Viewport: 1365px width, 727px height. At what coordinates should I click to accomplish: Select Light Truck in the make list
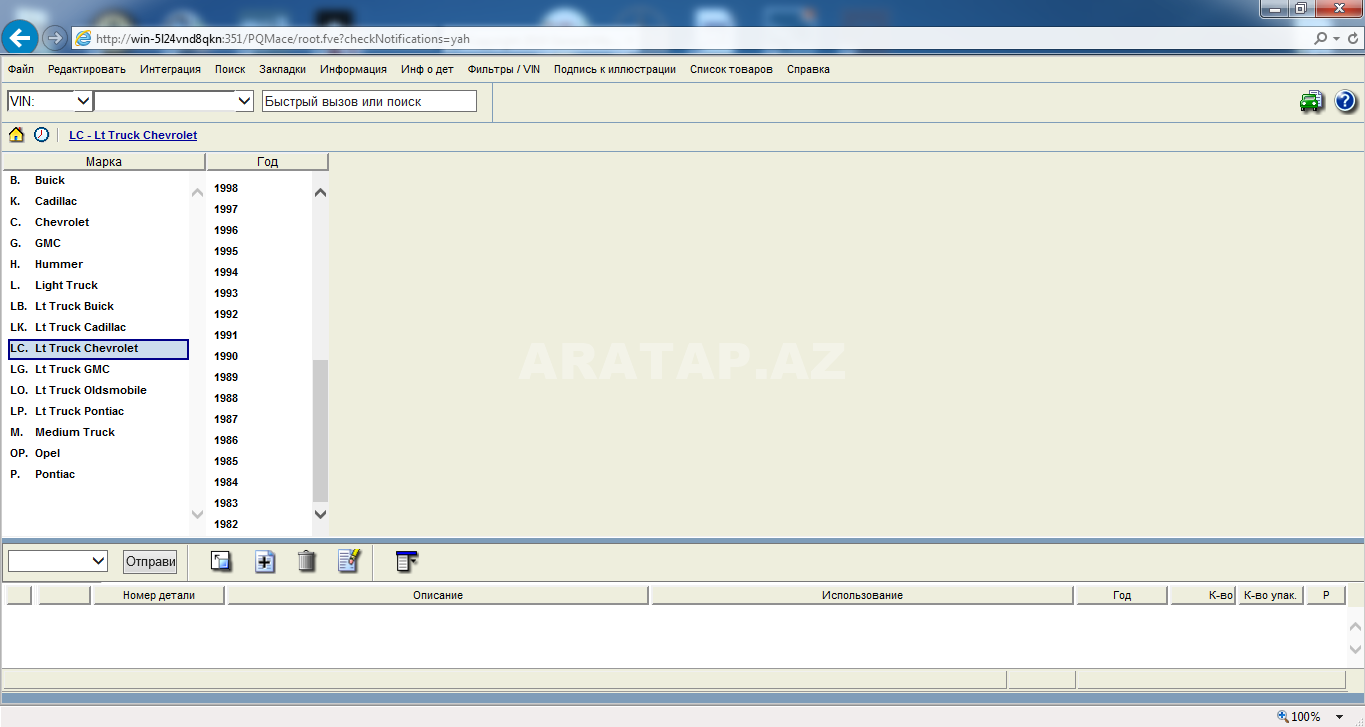98,285
